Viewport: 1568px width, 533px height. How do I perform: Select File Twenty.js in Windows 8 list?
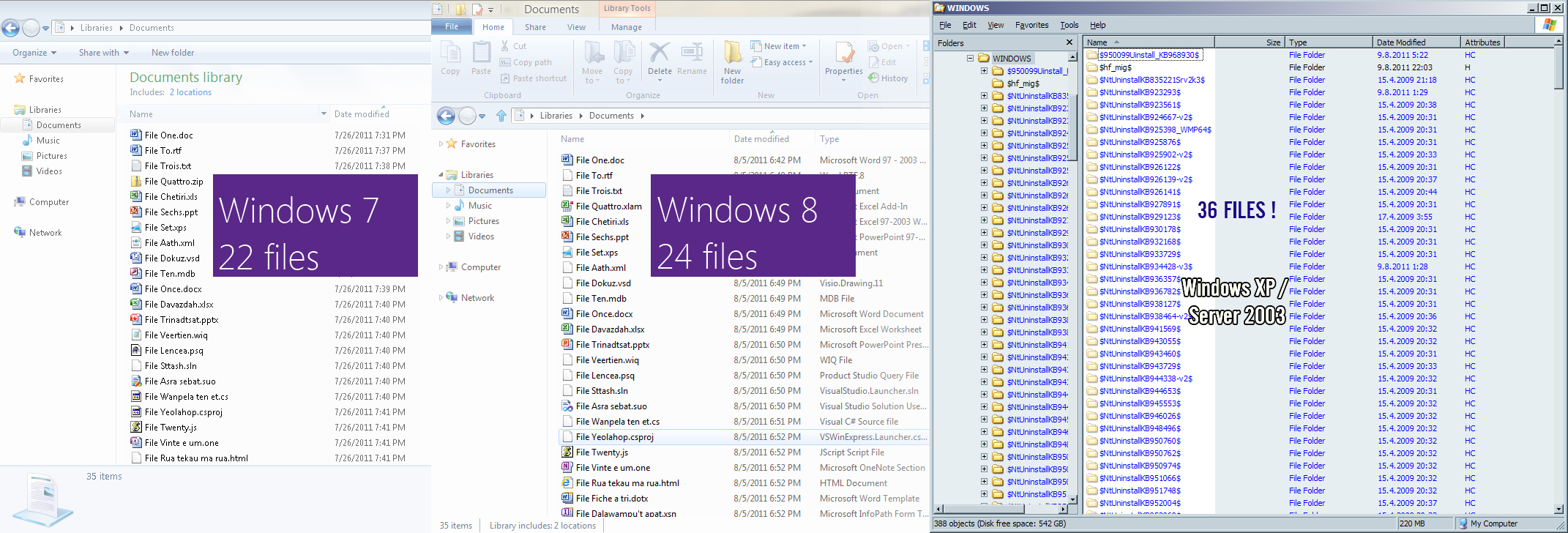[602, 452]
